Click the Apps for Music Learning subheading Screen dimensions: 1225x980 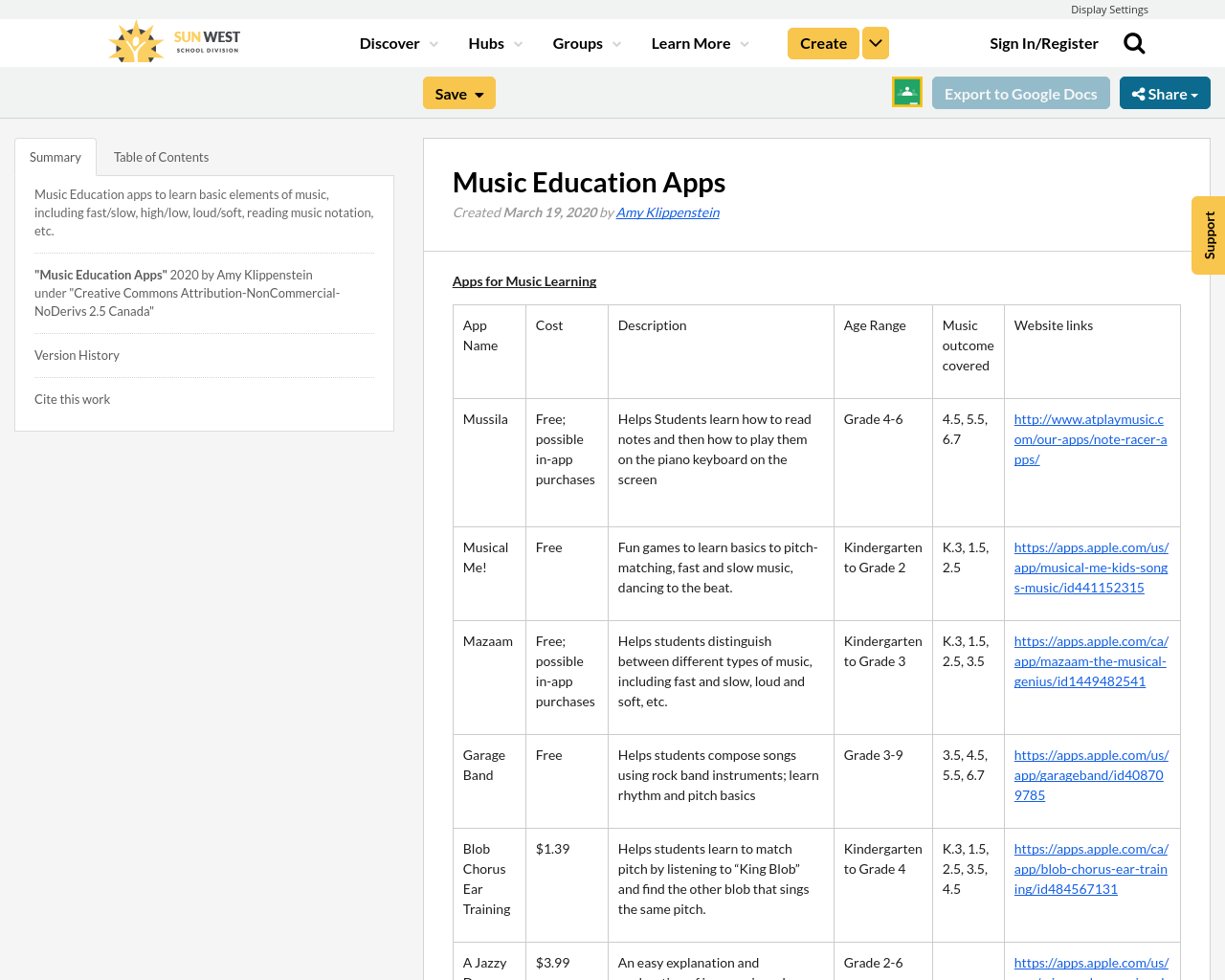pos(524,281)
